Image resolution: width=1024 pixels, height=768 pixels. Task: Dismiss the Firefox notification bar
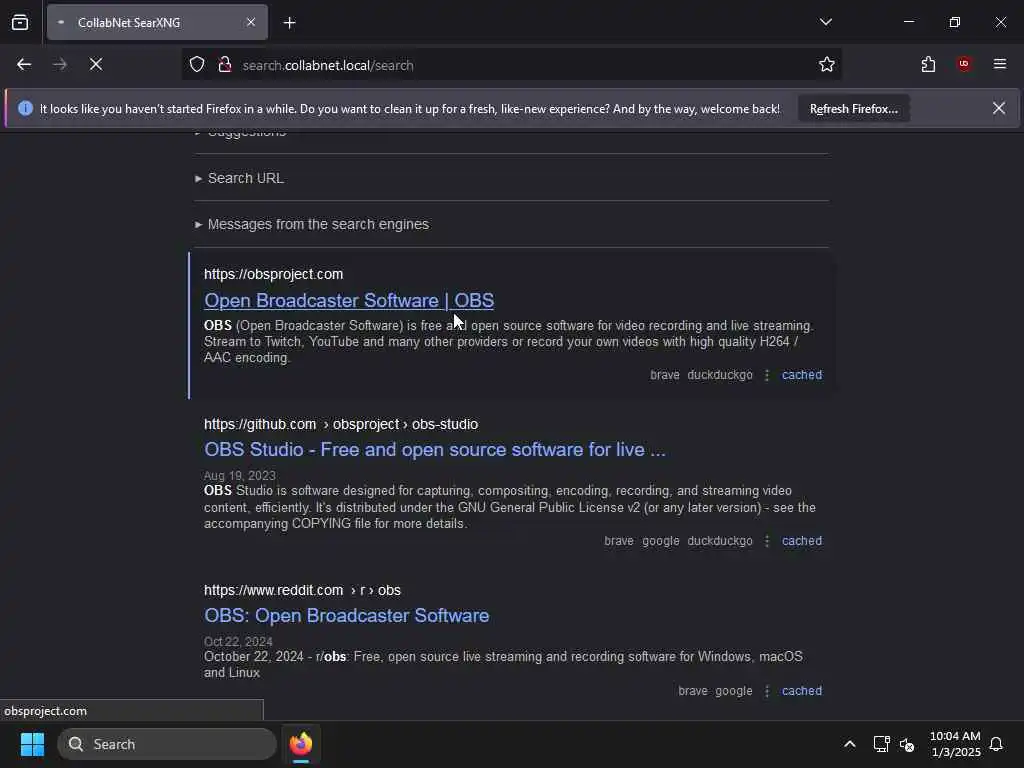click(x=999, y=108)
